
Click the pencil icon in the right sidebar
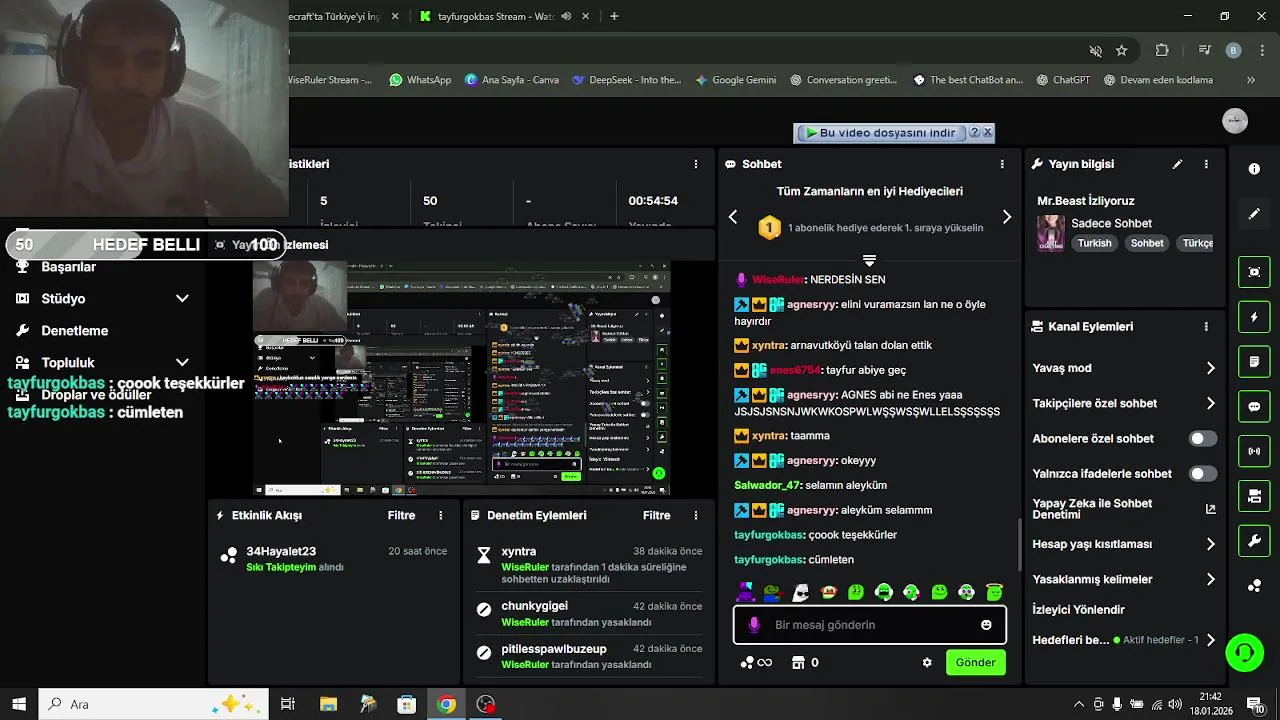1254,214
